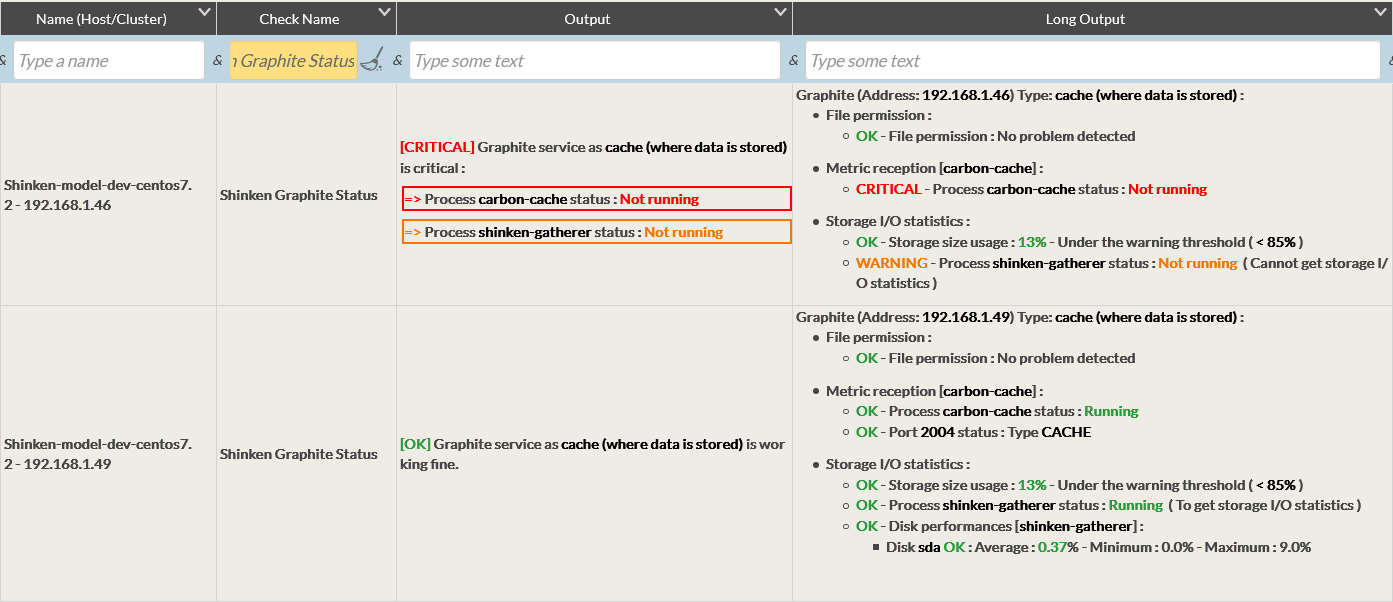Click the Graphite Status check name filter

tap(293, 61)
